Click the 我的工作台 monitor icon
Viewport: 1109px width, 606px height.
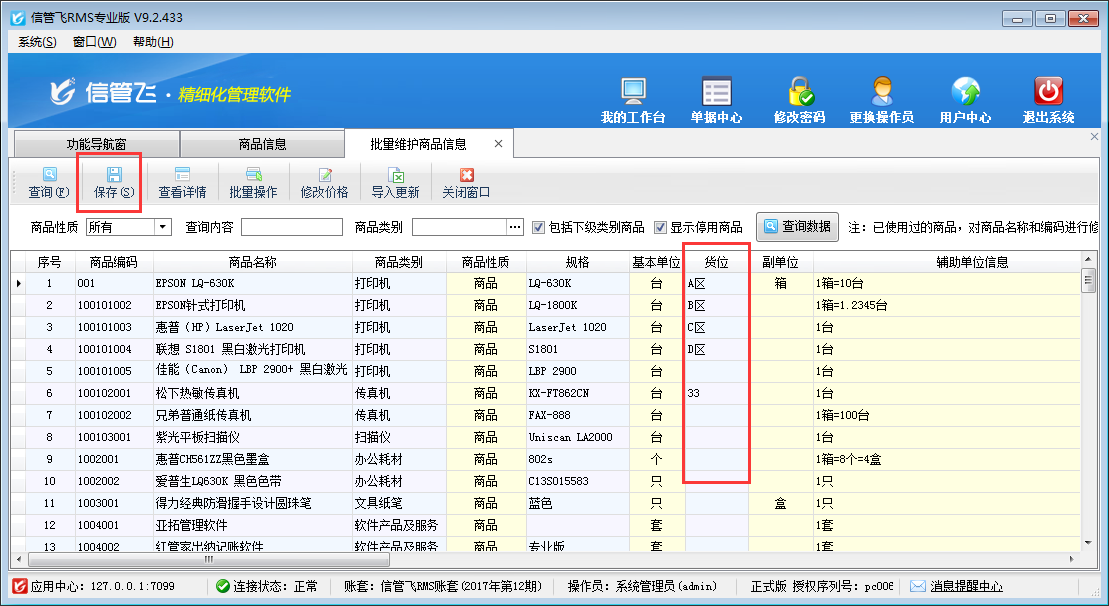[633, 92]
